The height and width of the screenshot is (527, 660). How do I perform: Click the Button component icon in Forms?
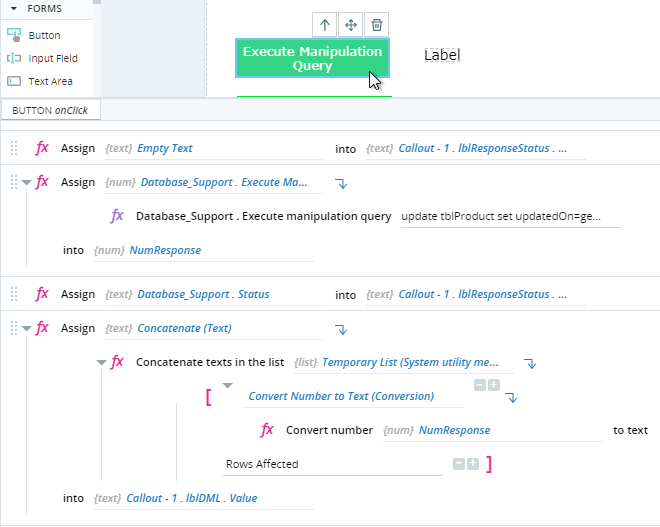(14, 35)
